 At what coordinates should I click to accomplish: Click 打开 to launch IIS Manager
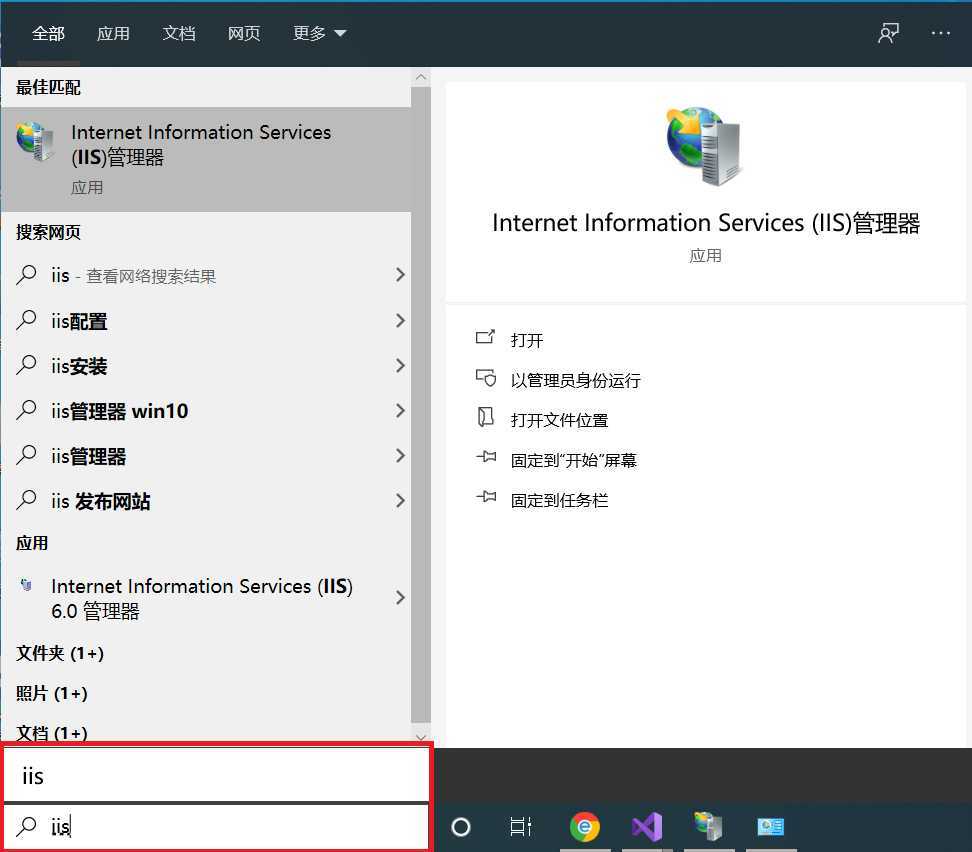tap(527, 340)
